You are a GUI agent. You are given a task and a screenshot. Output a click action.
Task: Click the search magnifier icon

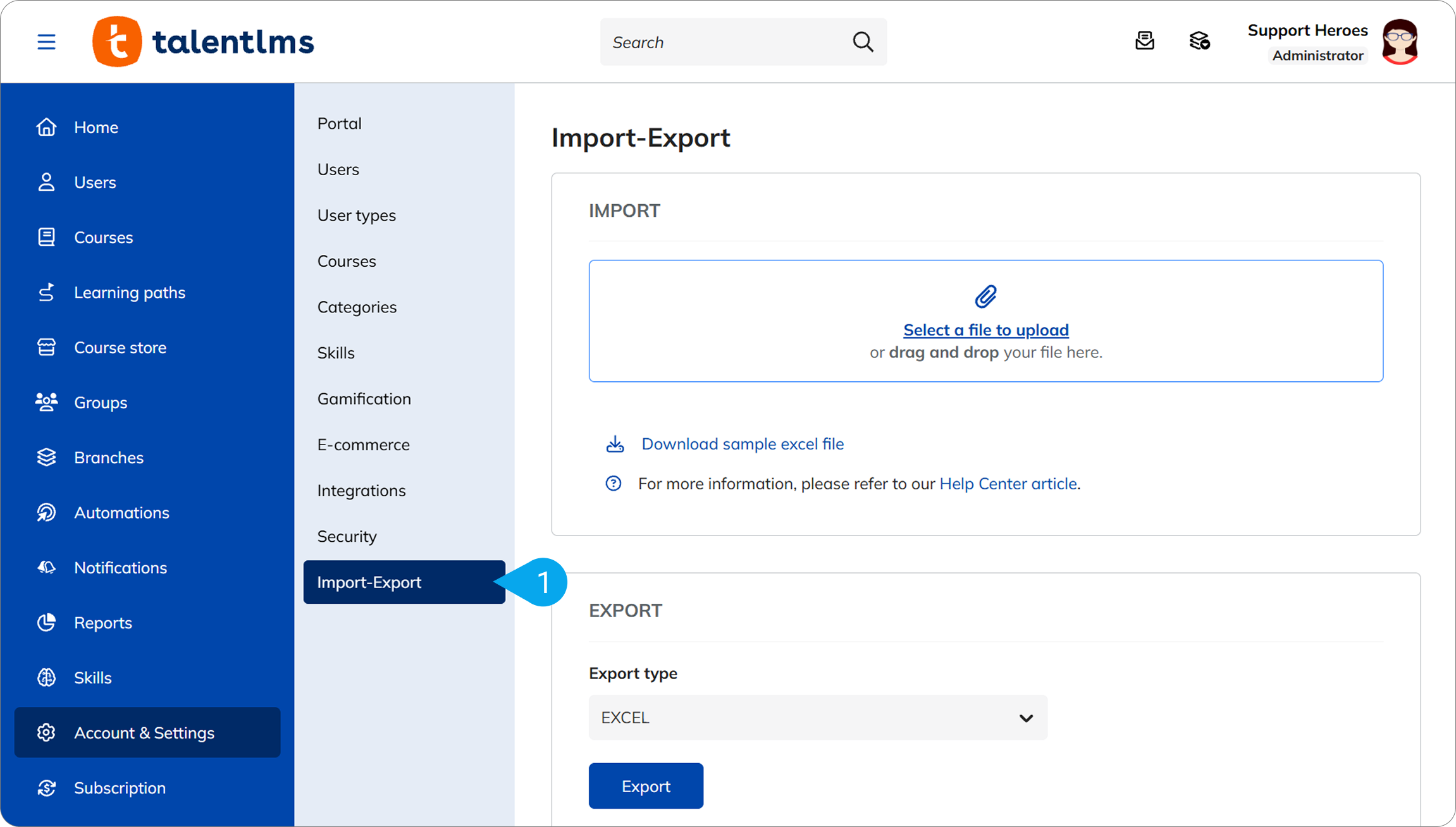863,42
